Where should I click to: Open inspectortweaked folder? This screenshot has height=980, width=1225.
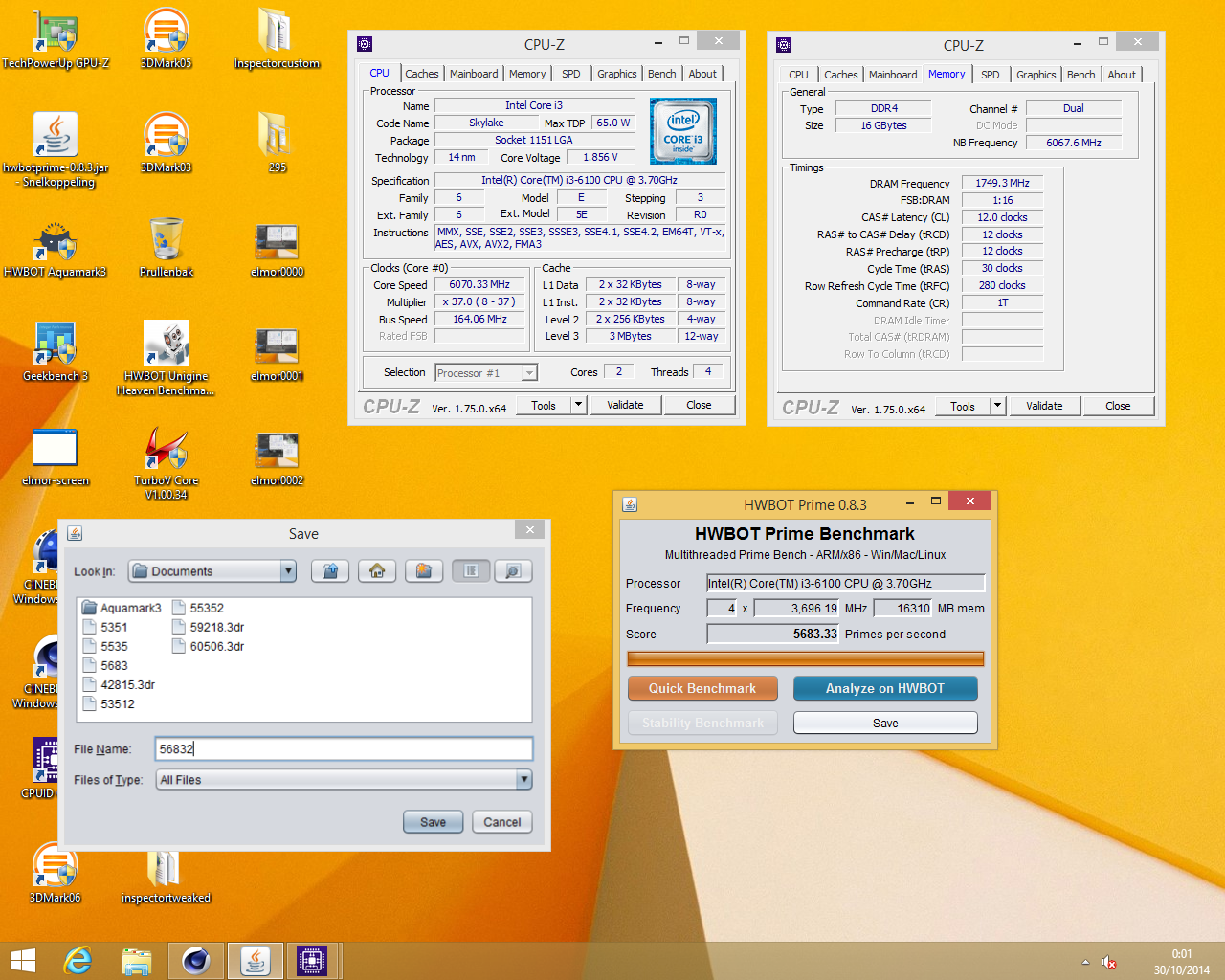click(166, 877)
